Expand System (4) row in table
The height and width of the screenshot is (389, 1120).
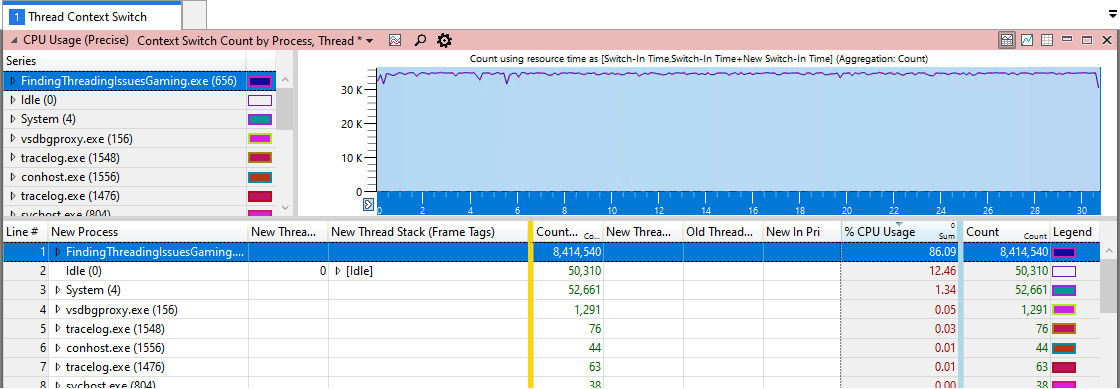[x=57, y=291]
